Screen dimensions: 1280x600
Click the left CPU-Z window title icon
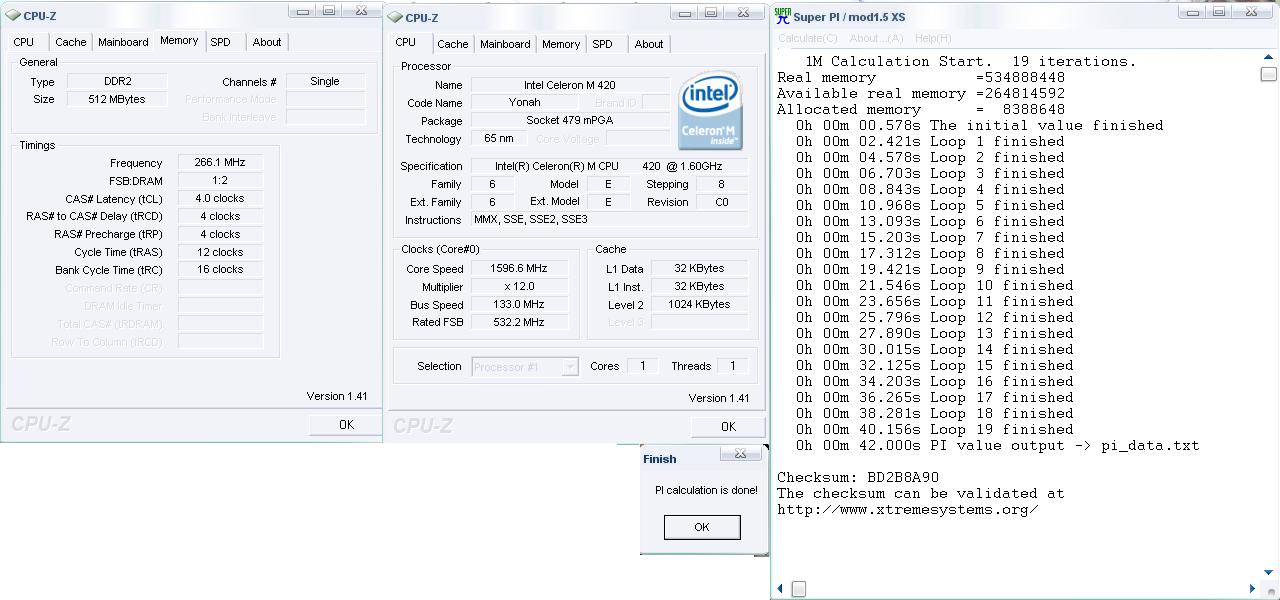[12, 16]
